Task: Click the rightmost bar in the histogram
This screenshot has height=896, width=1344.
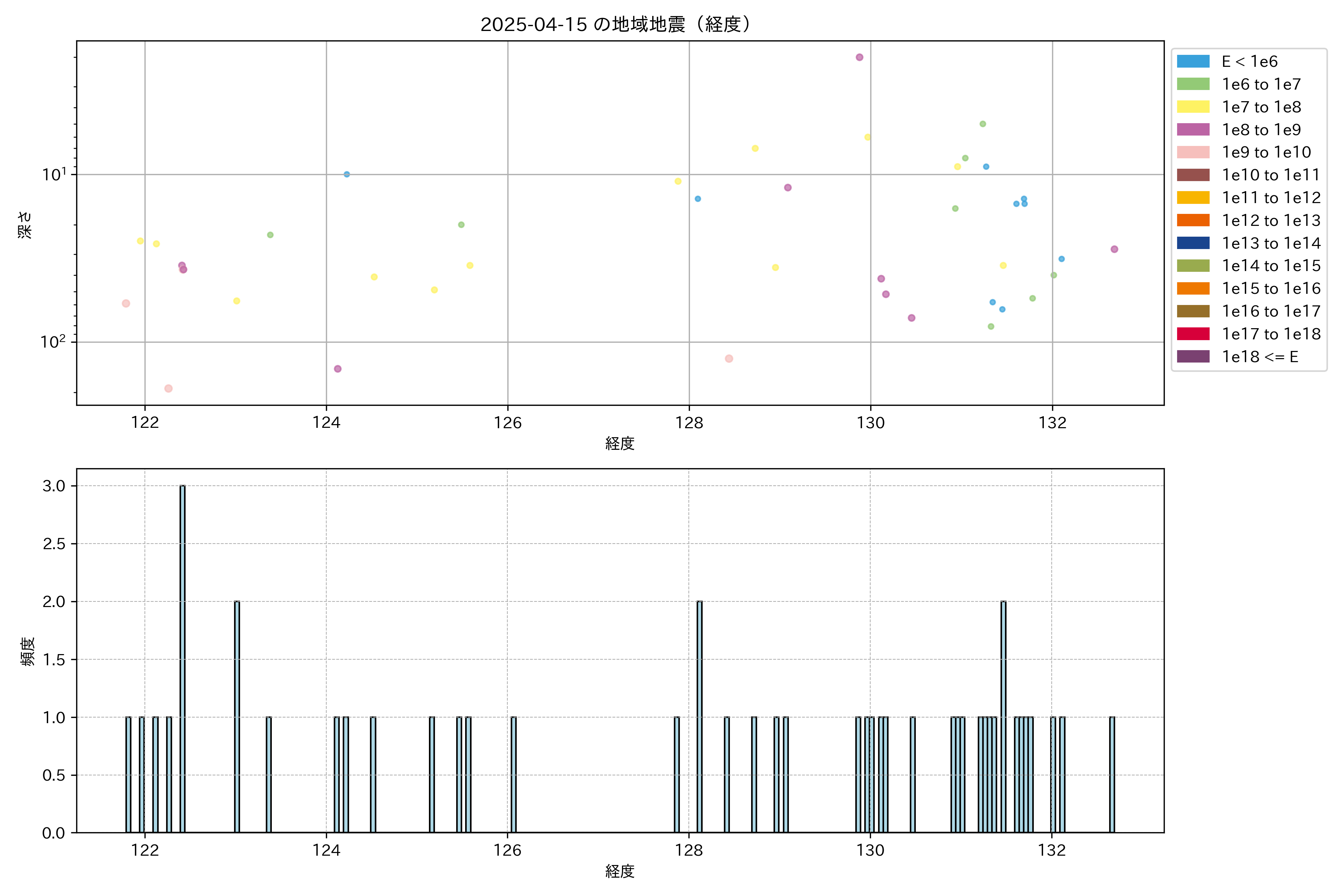Action: tap(1112, 774)
